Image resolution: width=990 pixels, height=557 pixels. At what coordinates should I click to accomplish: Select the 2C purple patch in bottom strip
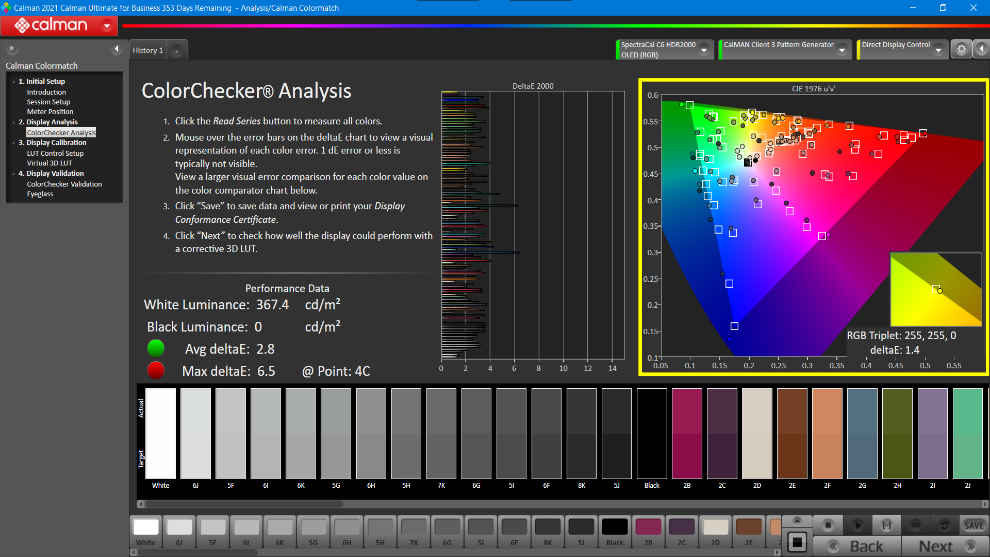(x=681, y=532)
